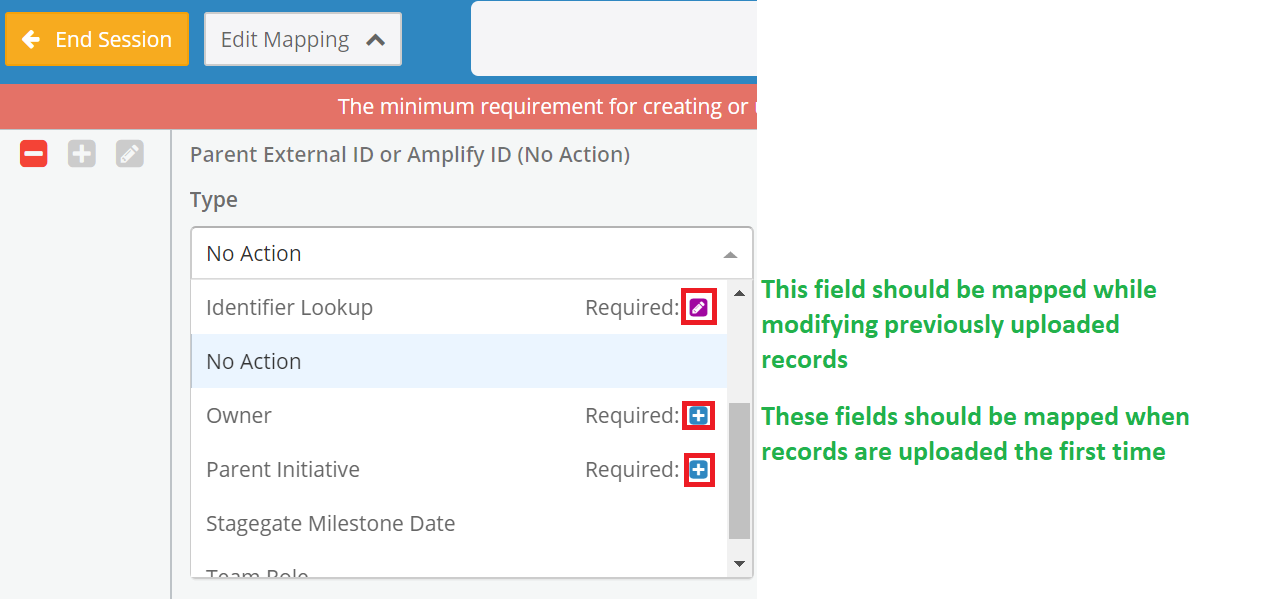Click the Edit Mapping chevron arrow
1267x608 pixels.
[x=376, y=40]
